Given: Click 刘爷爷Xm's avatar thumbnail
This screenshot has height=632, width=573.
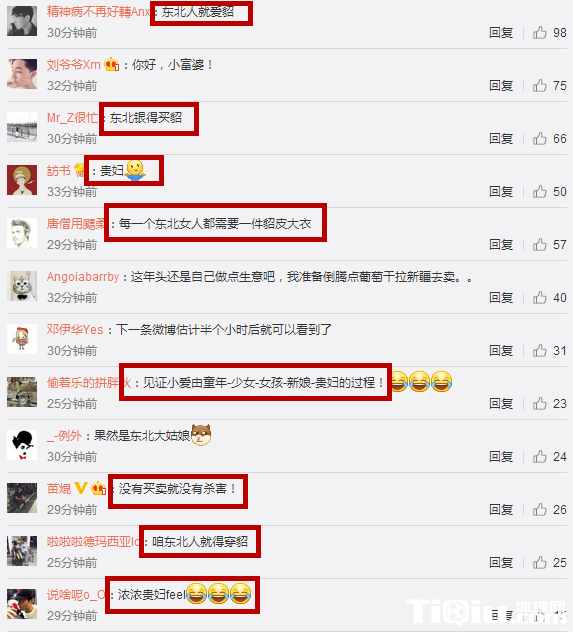Looking at the screenshot, I should (x=22, y=74).
